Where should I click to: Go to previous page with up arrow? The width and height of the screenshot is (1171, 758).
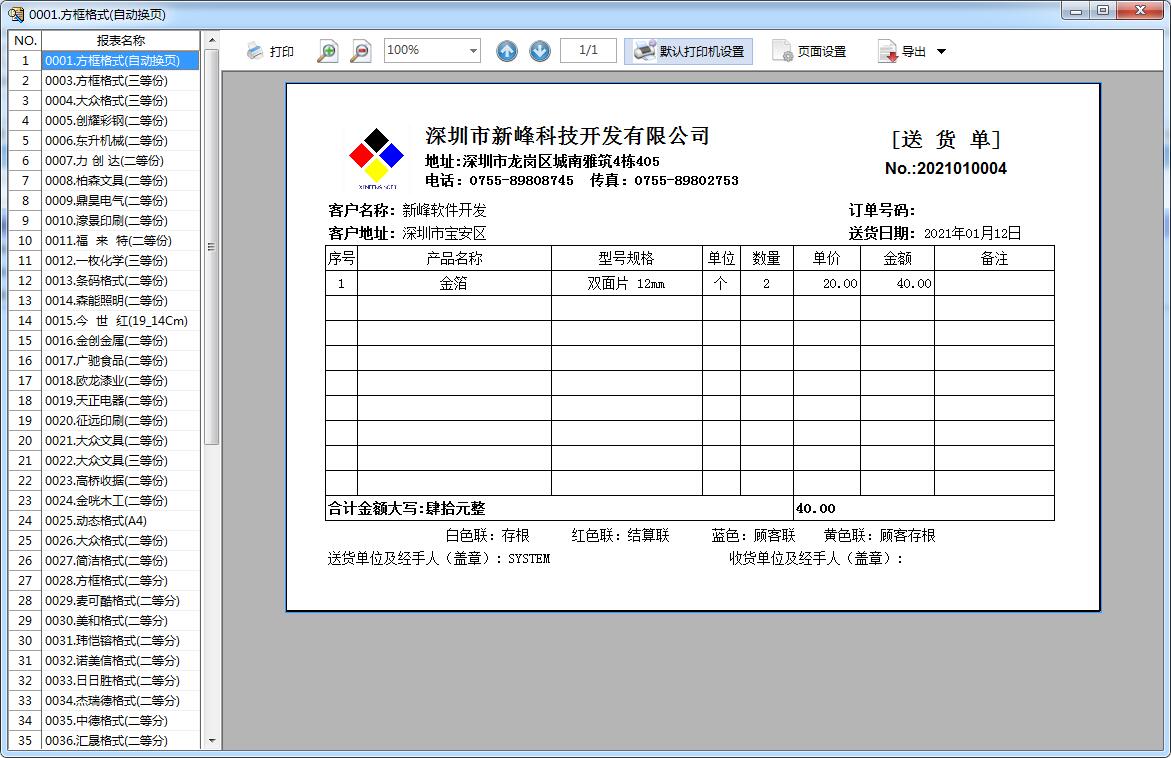coord(507,51)
